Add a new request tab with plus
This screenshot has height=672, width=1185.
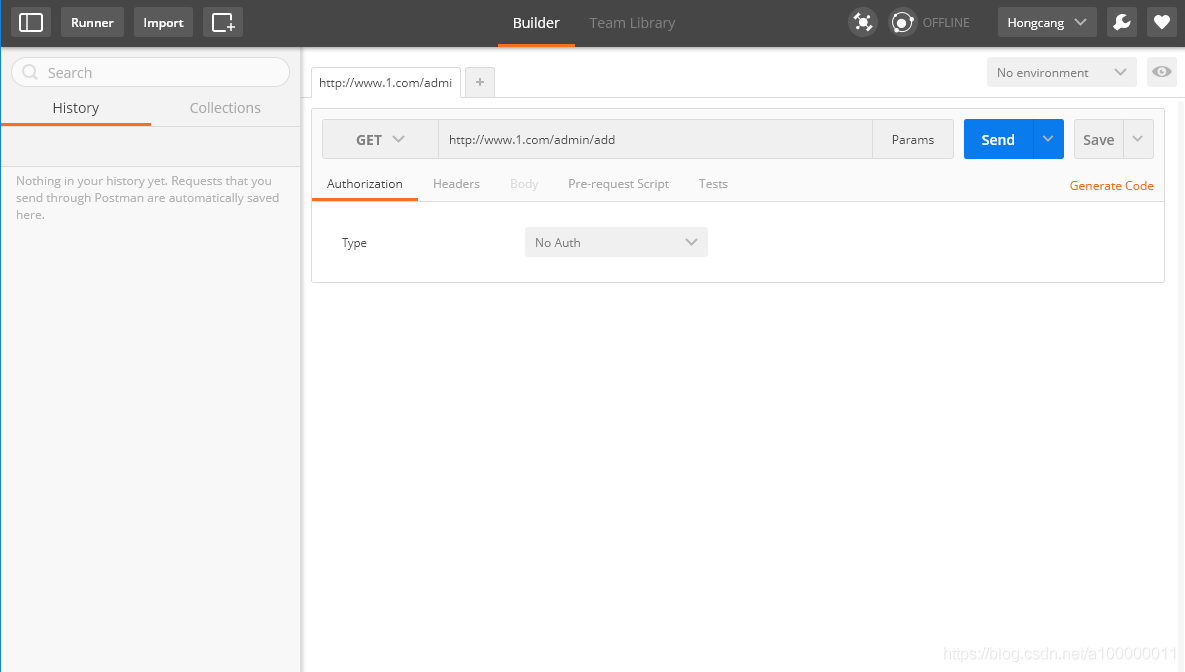point(480,82)
